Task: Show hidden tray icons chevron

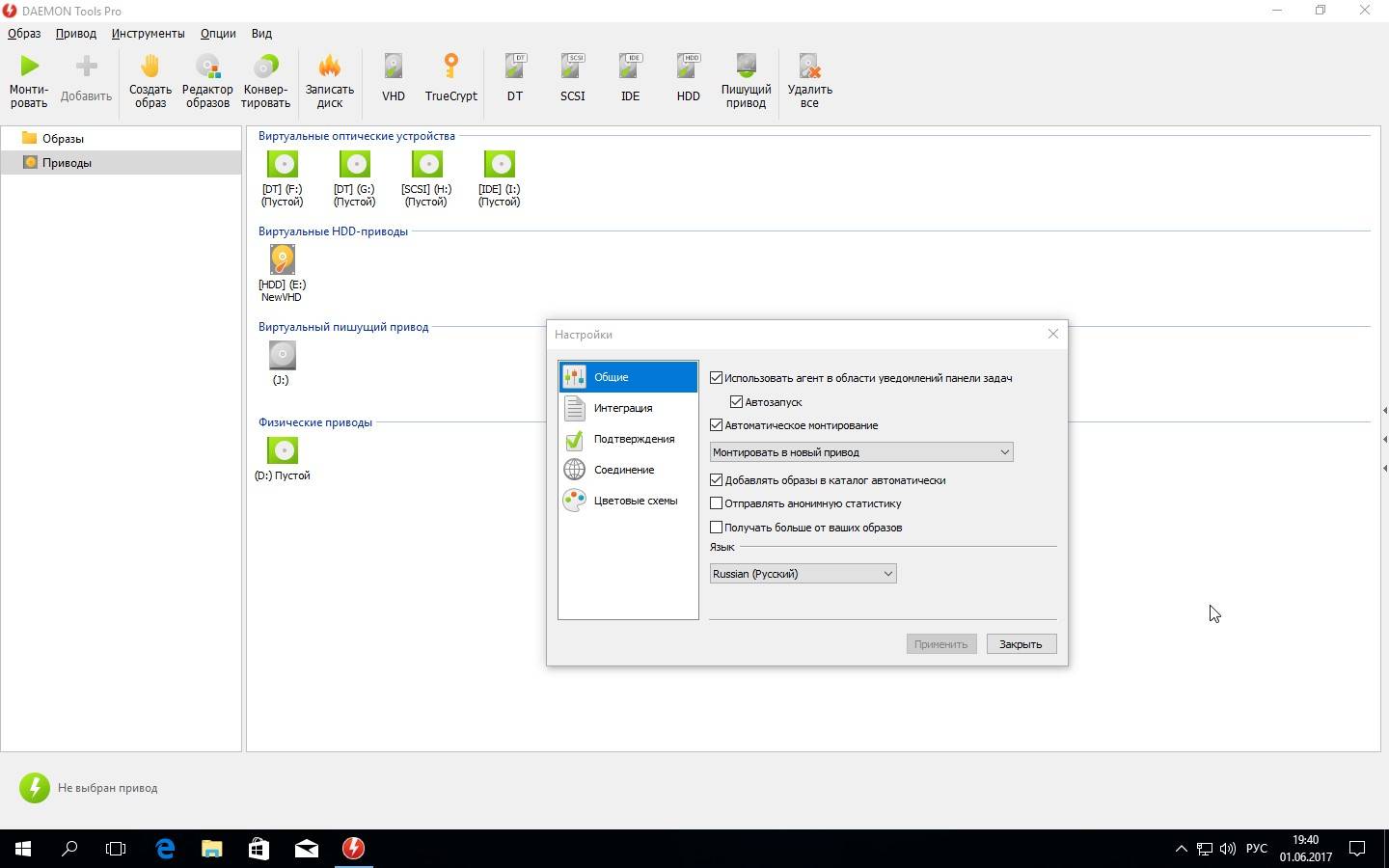Action: [x=1181, y=849]
